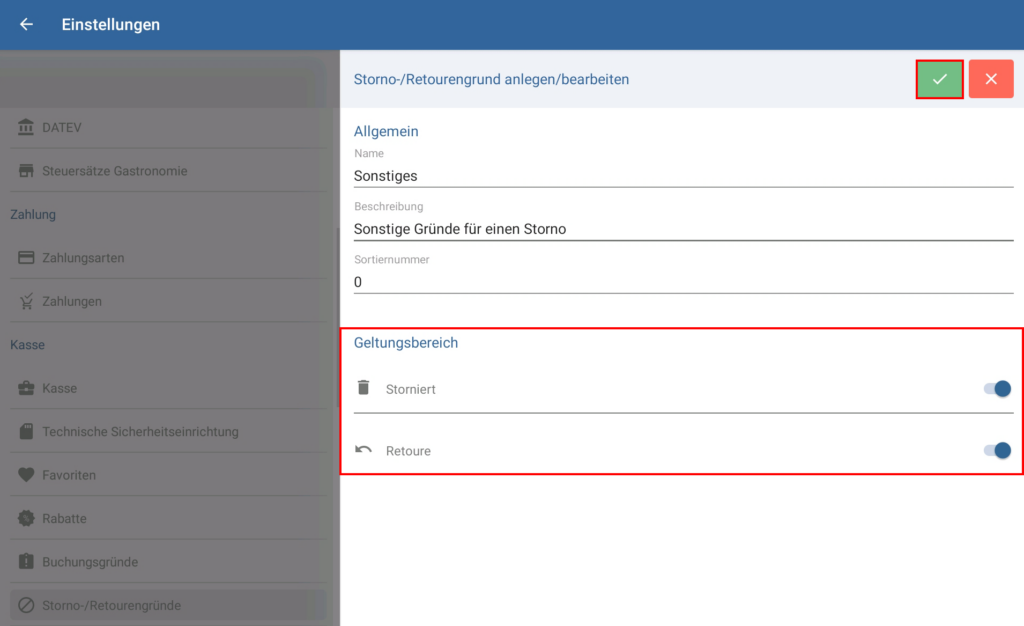Click the Storniert trash can icon

[x=363, y=388]
